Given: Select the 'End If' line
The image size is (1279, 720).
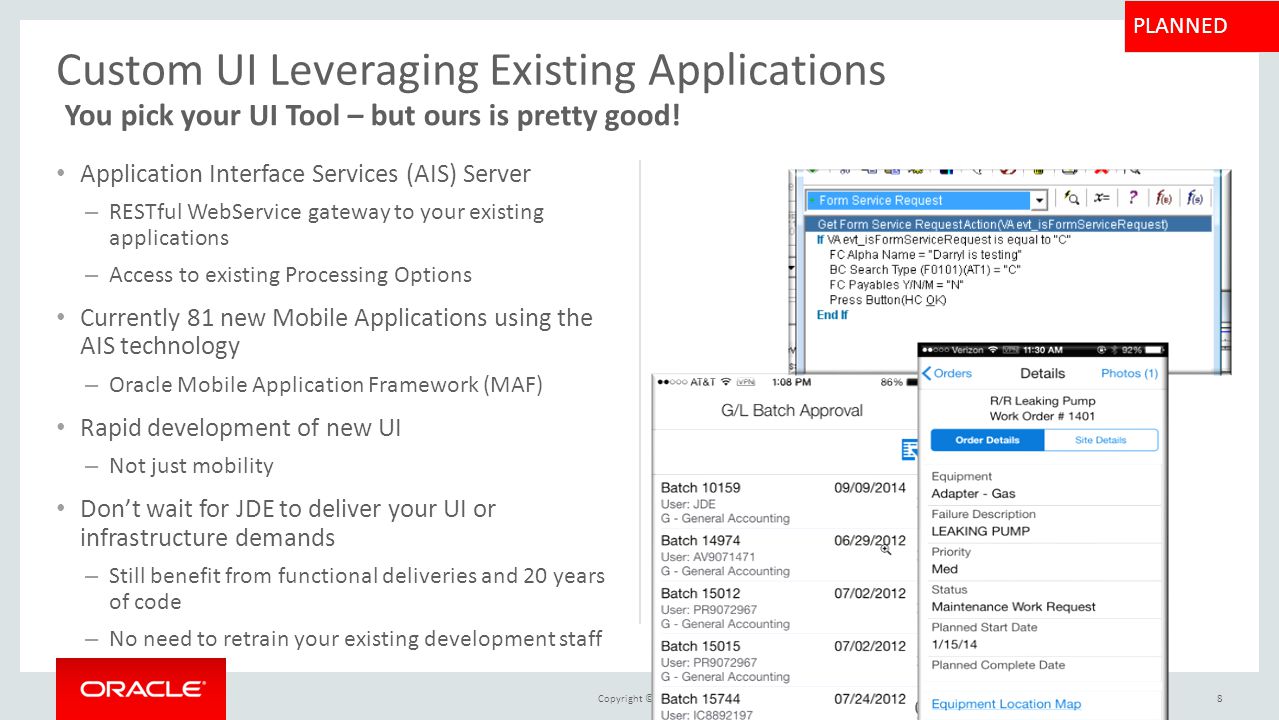Looking at the screenshot, I should (x=832, y=314).
